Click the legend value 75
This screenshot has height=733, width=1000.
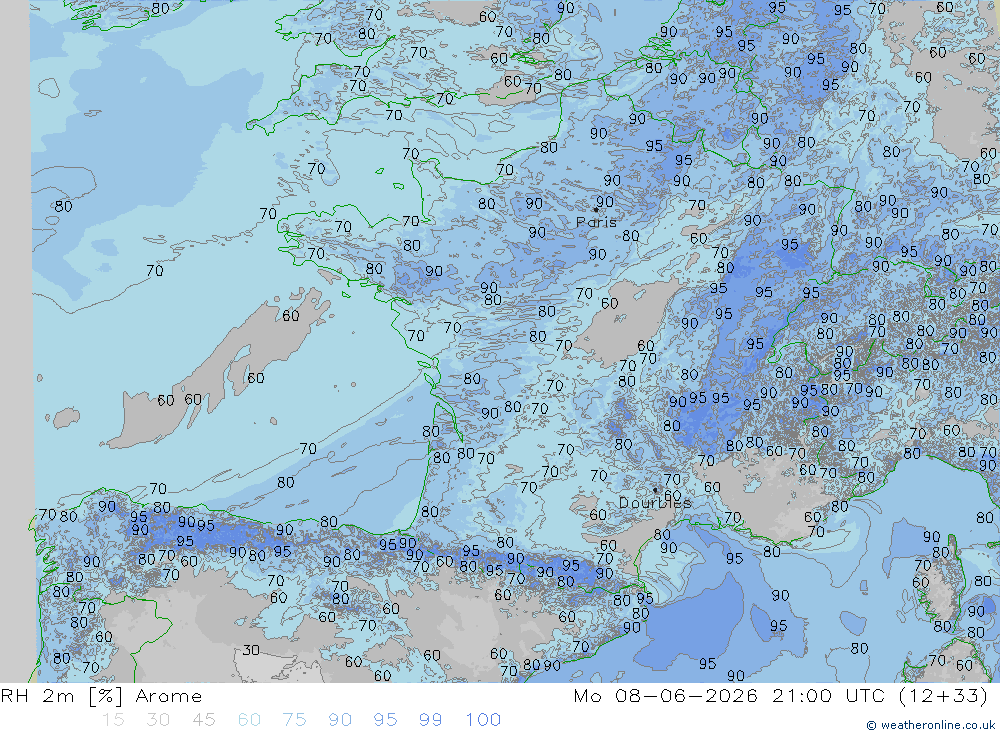pos(294,720)
